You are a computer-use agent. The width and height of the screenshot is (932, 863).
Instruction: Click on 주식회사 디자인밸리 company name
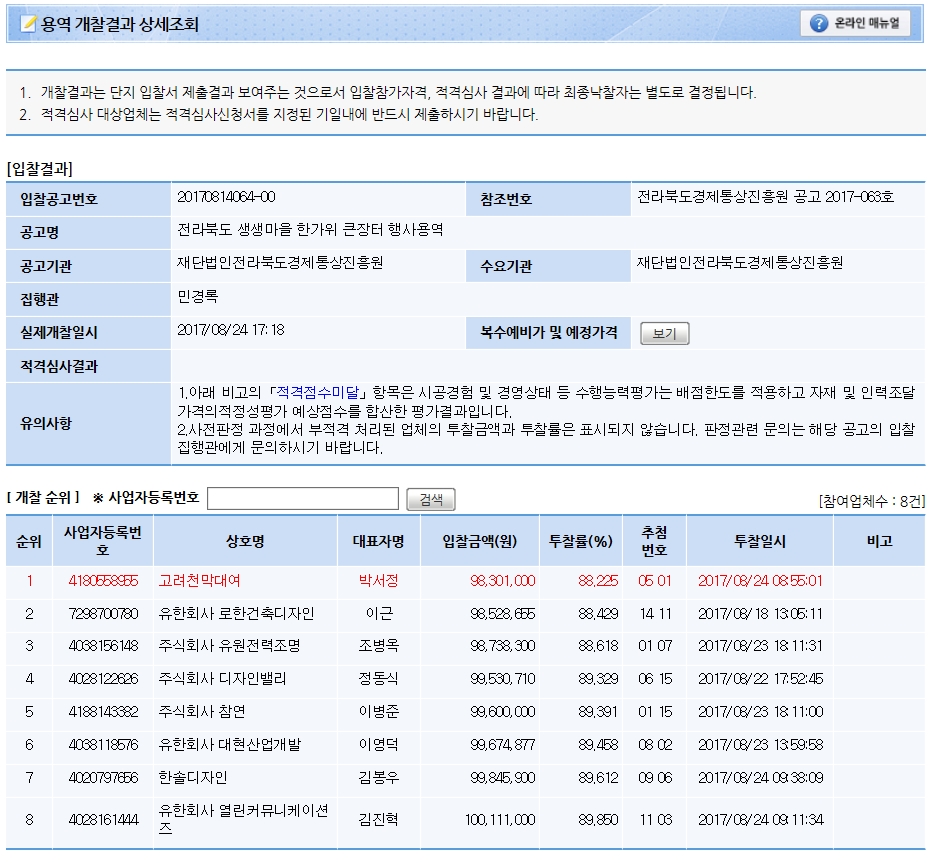point(222,679)
